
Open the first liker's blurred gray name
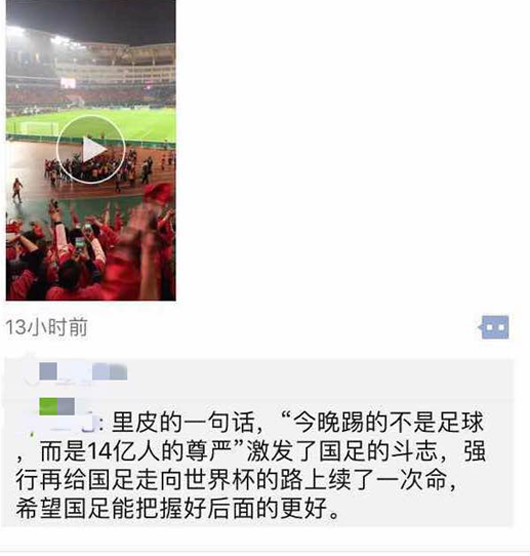(x=48, y=371)
